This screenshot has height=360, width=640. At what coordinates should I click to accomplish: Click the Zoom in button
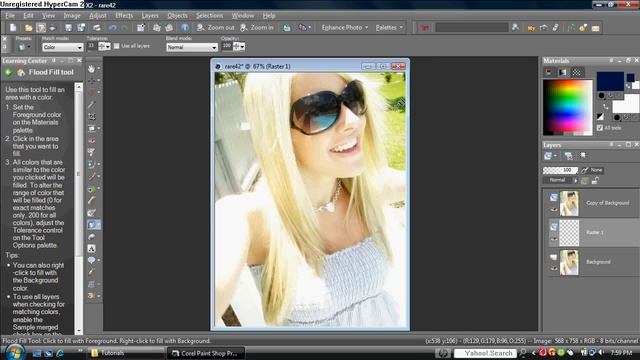(256, 28)
